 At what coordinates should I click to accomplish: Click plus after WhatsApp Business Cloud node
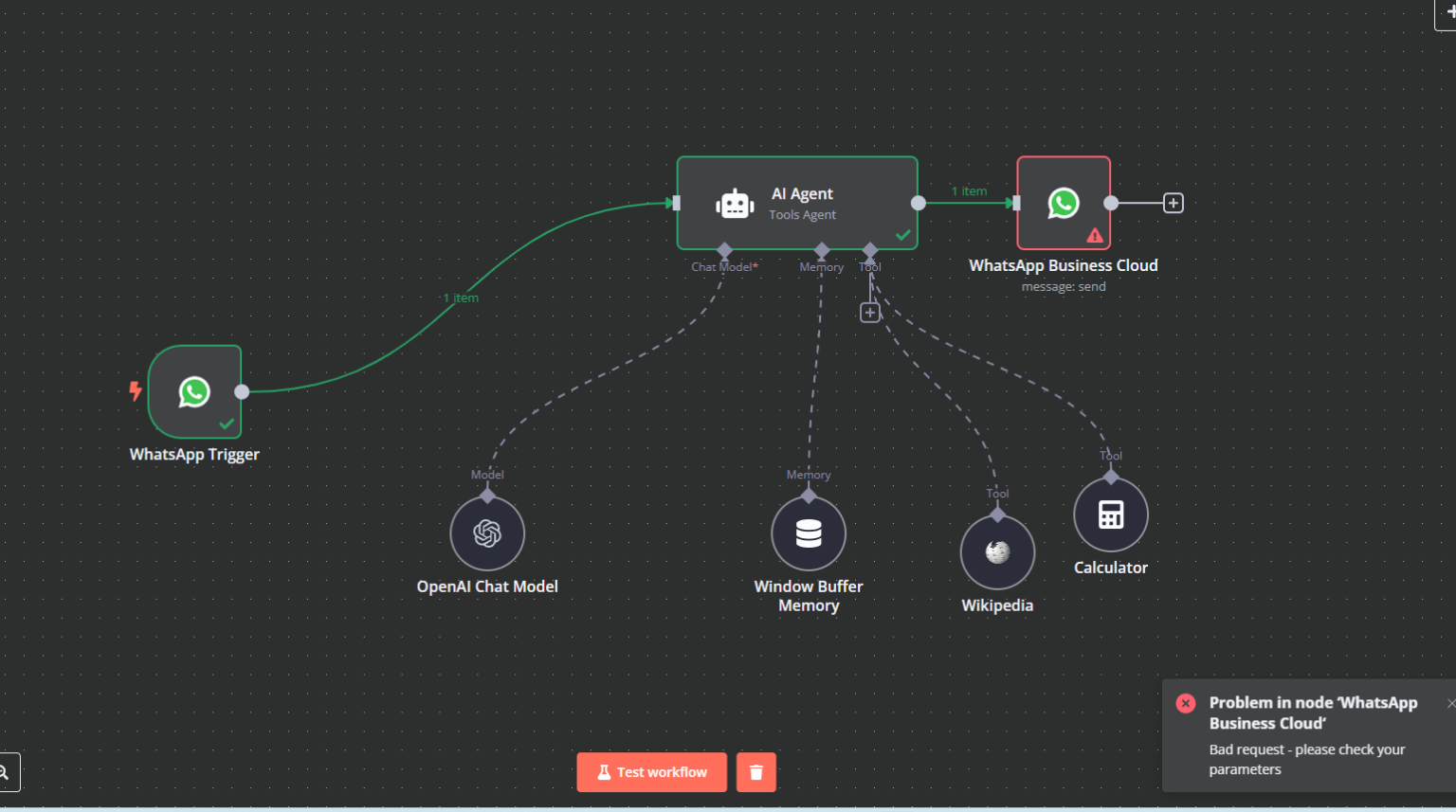(1173, 202)
